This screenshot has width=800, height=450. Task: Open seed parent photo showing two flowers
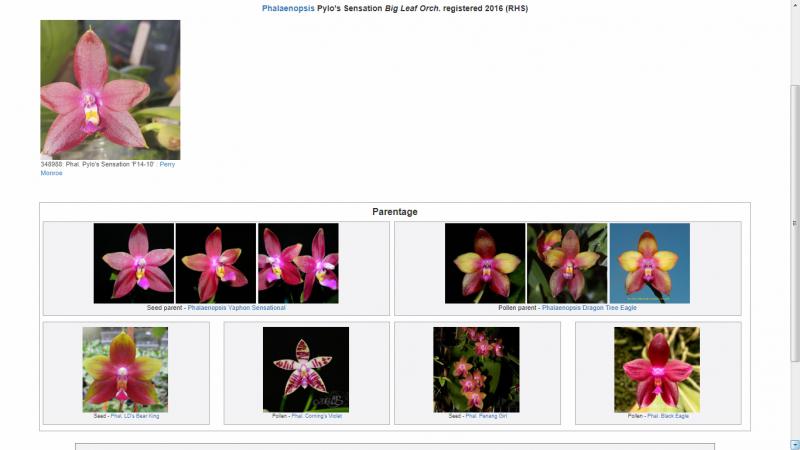tap(298, 263)
